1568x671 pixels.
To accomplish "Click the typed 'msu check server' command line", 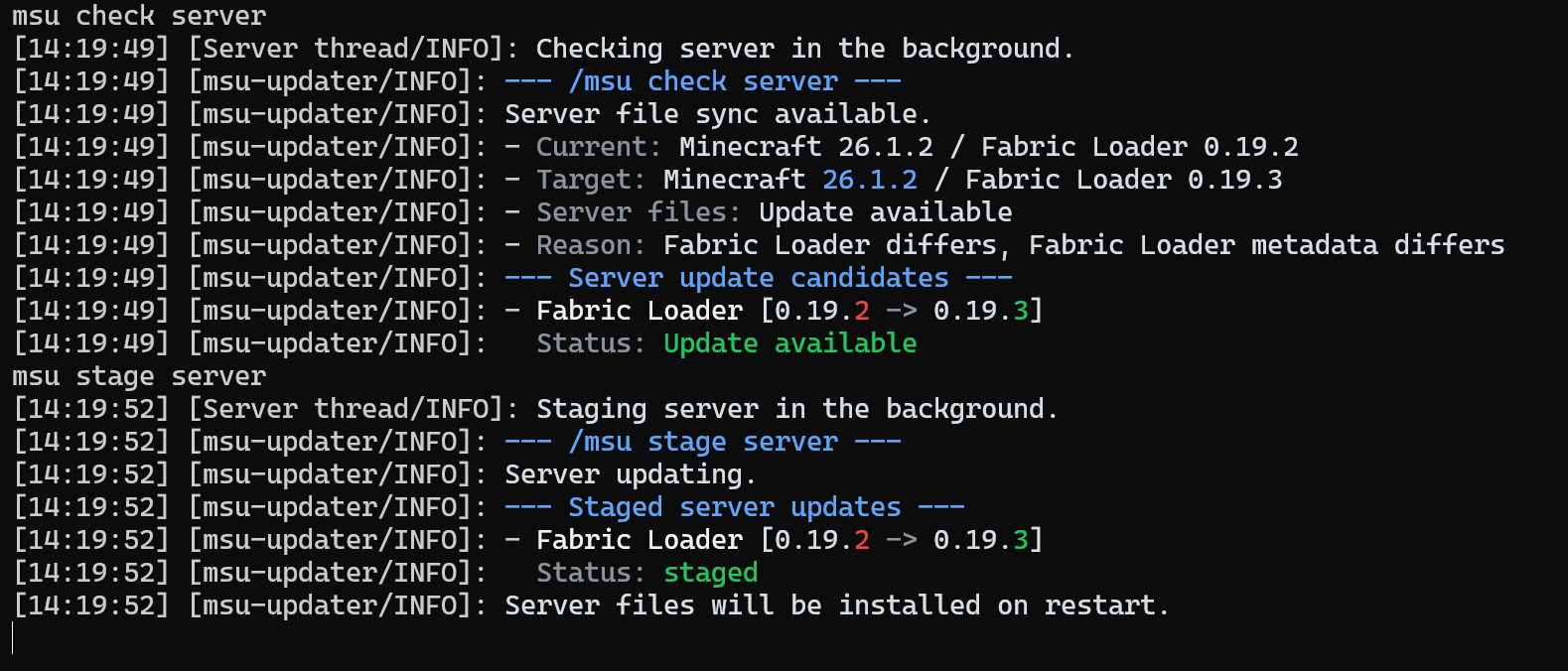I will pyautogui.click(x=139, y=16).
